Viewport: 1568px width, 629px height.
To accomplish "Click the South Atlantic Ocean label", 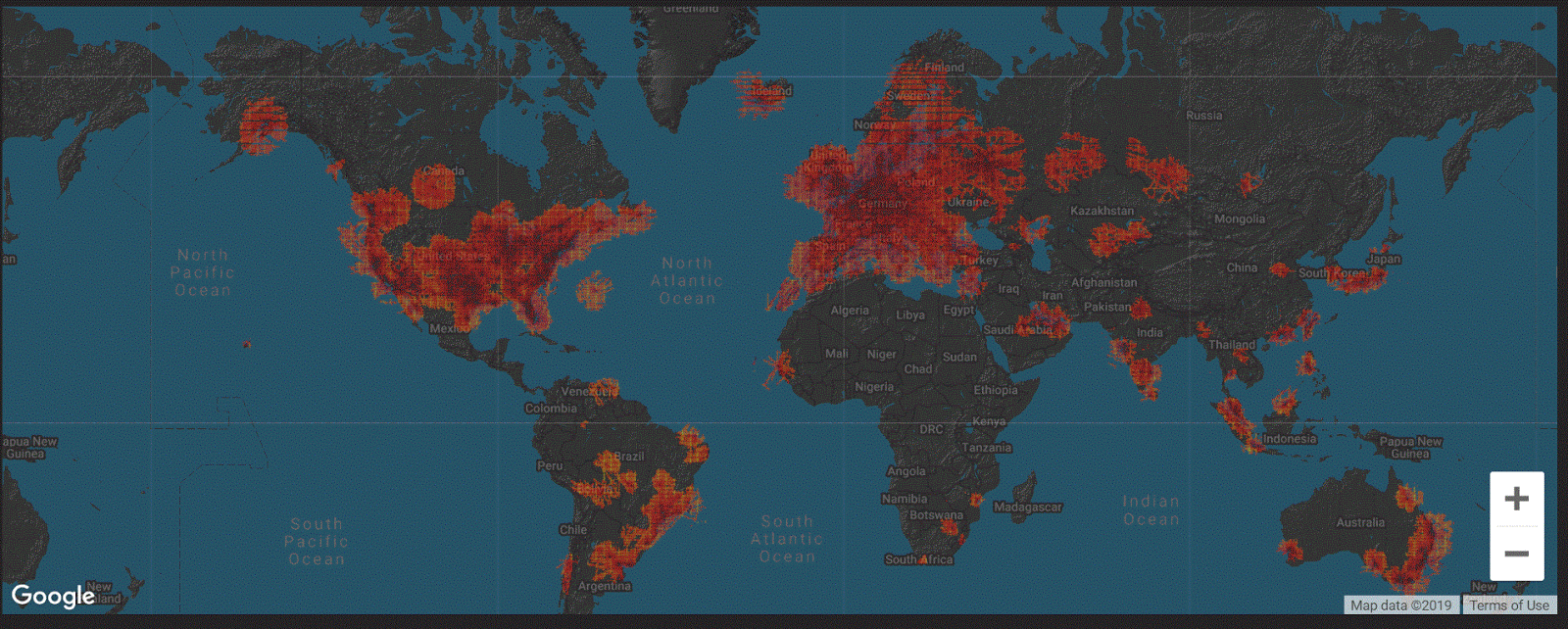I will (x=787, y=540).
